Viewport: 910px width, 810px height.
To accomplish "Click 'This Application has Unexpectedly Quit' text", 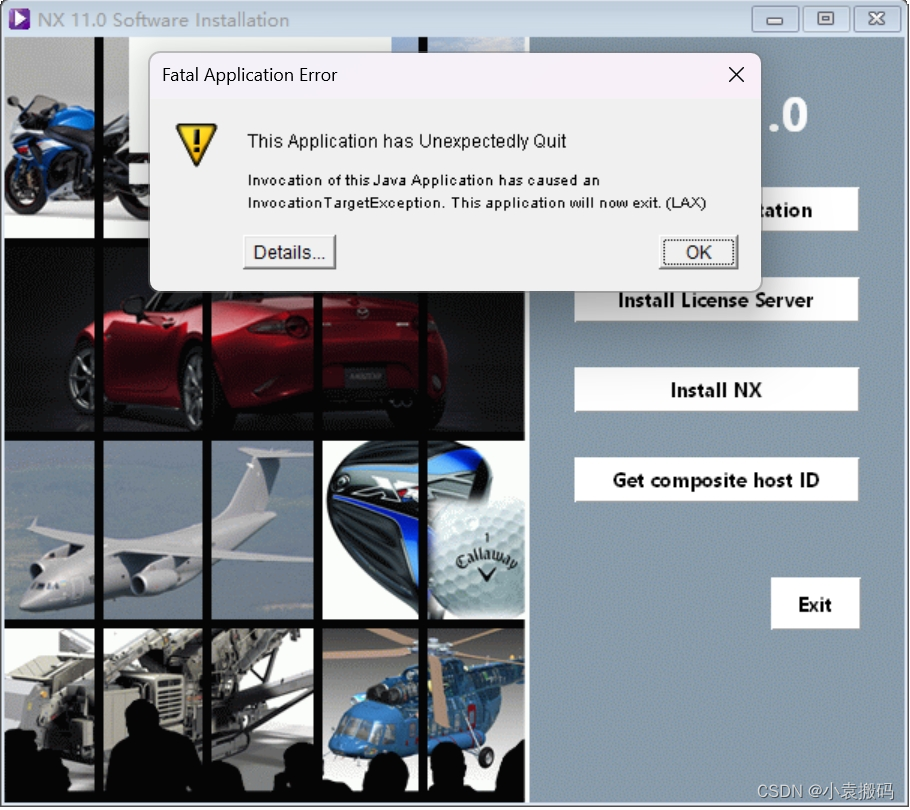I will 407,141.
